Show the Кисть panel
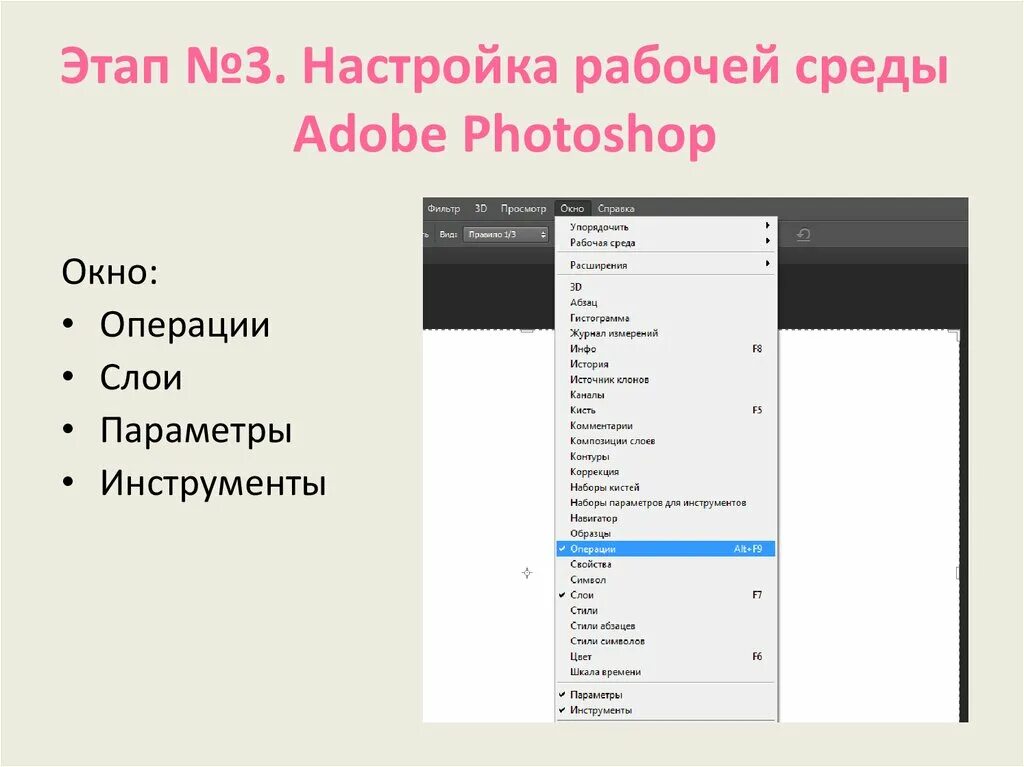The image size is (1024, 767). point(666,410)
